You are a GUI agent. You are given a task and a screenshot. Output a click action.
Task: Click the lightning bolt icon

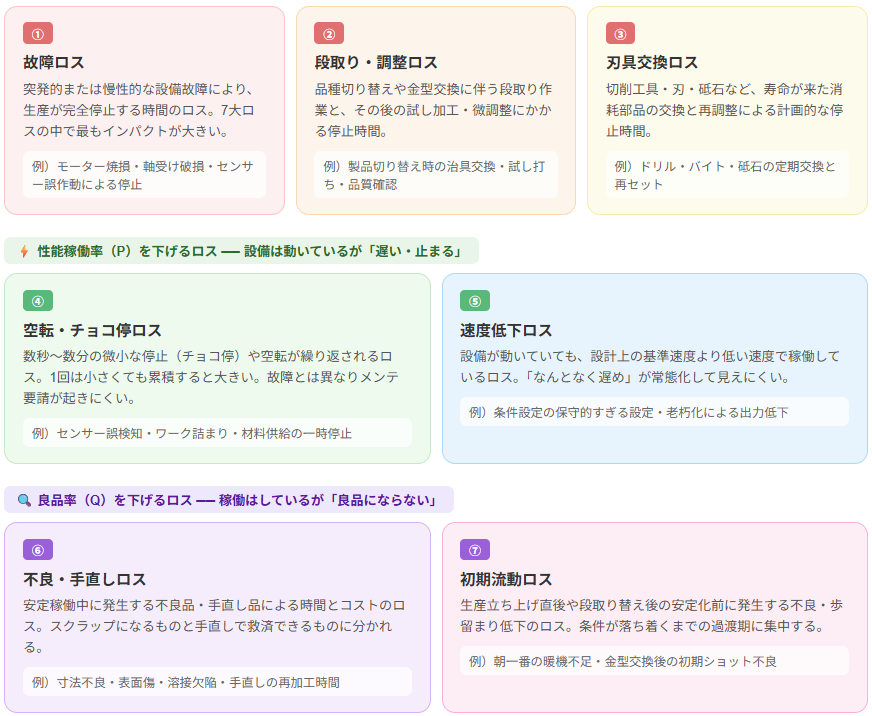tap(24, 250)
